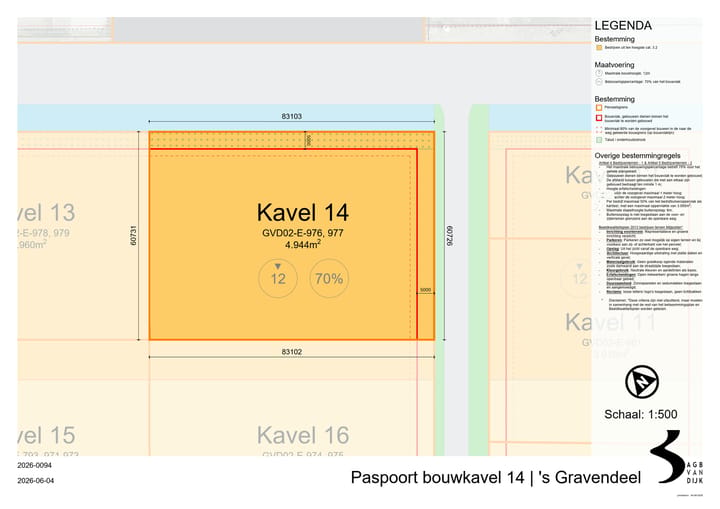Click the LEGENDA heading
The image size is (720, 509).
click(623, 25)
